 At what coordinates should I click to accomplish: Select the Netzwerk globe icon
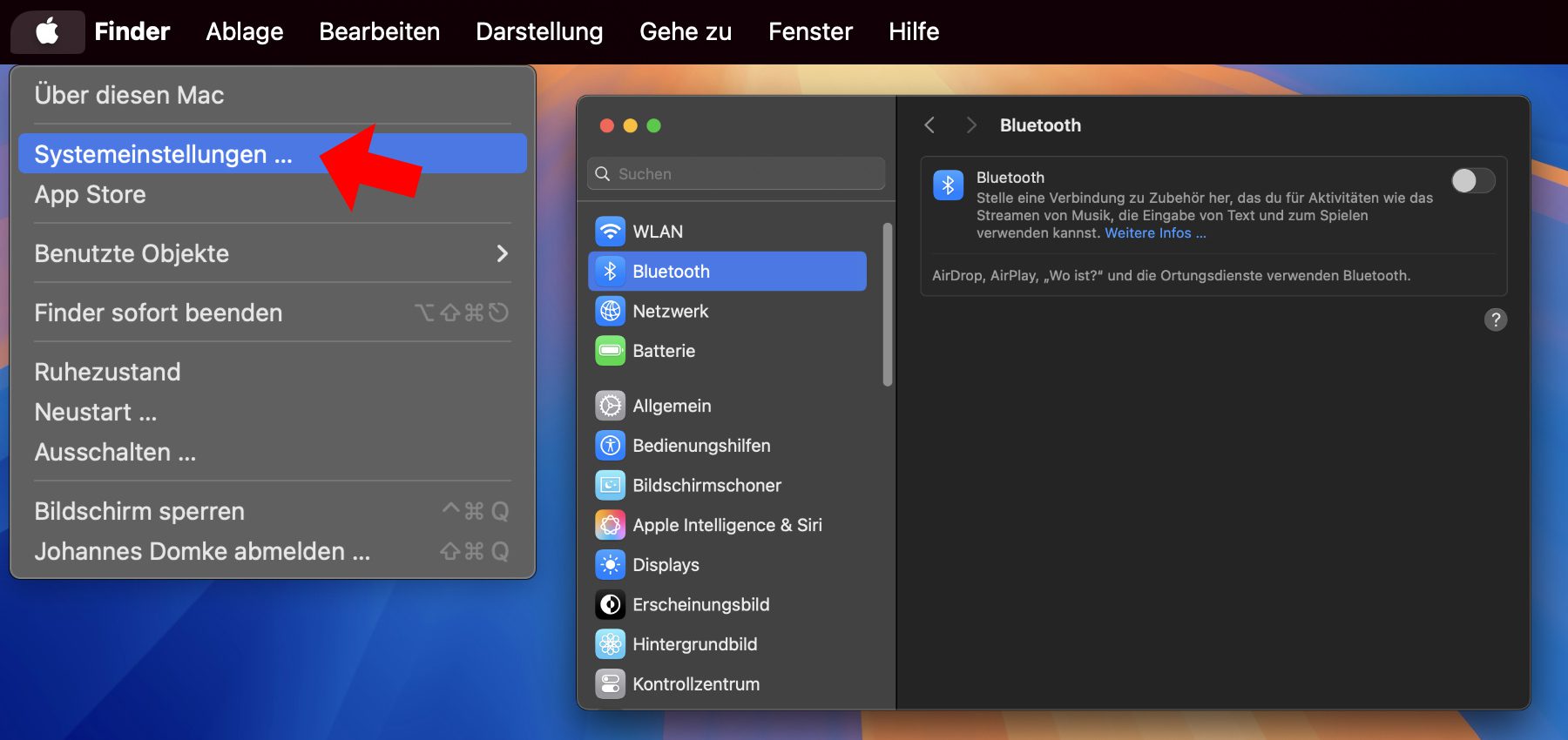click(610, 311)
